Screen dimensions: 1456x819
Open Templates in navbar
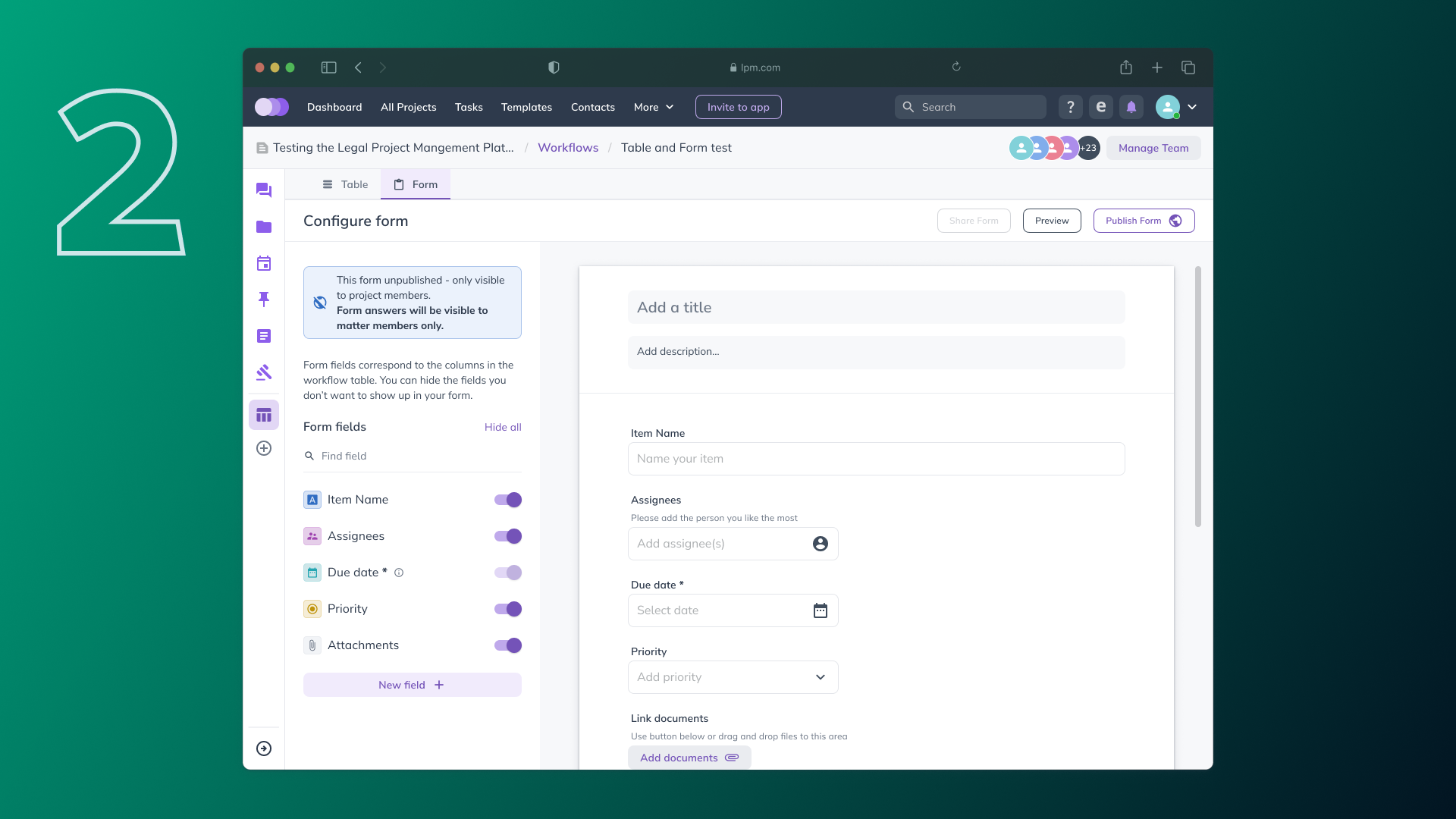[526, 107]
